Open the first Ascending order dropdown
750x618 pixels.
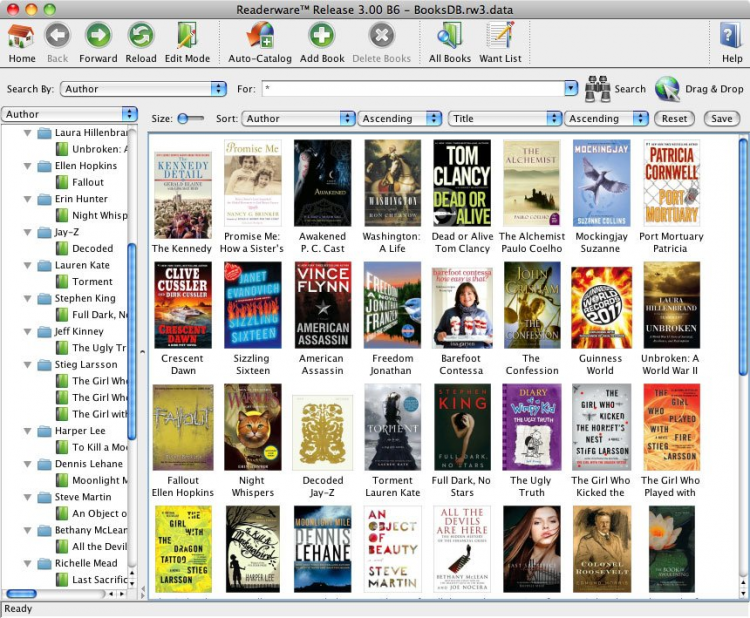click(400, 119)
